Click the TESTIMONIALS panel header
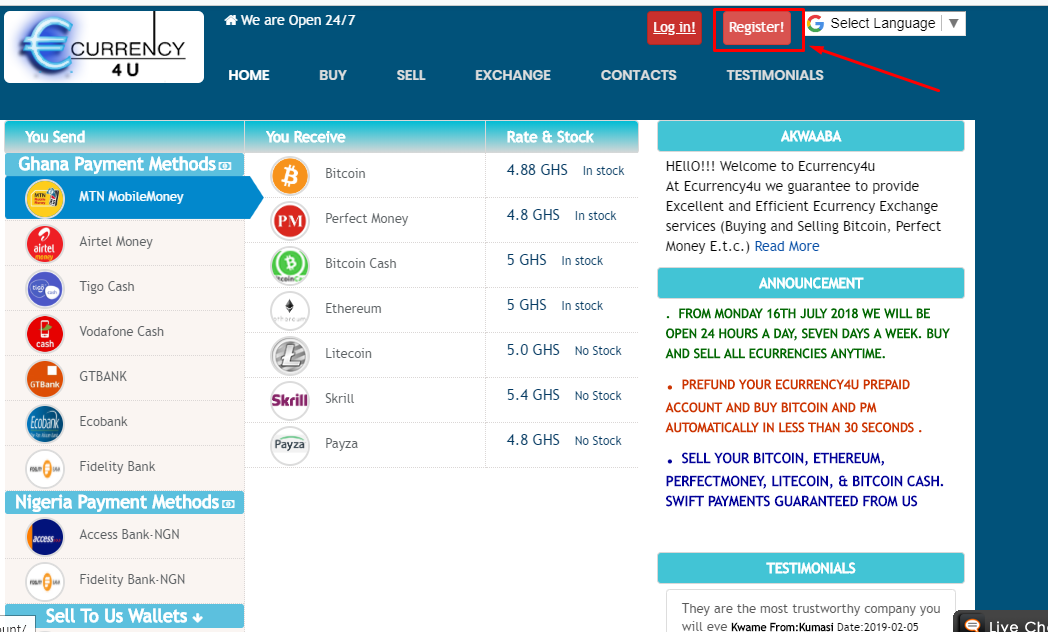1048x632 pixels. [x=811, y=568]
